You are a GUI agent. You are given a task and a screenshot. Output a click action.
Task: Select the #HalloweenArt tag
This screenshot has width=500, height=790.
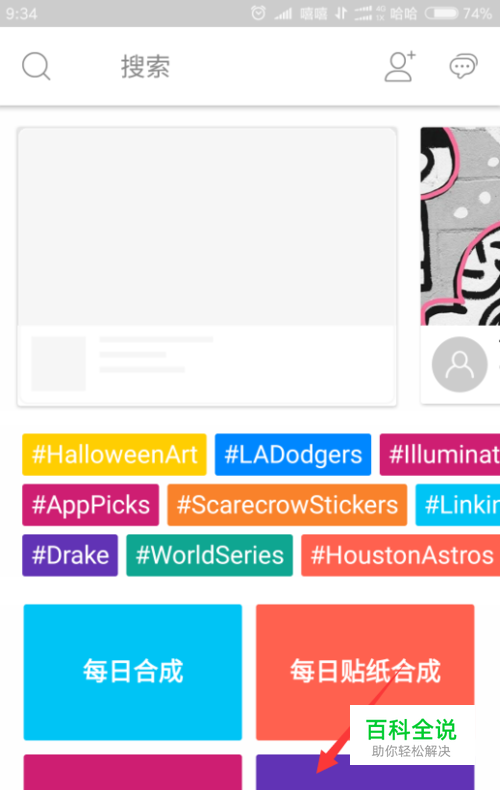pyautogui.click(x=114, y=454)
